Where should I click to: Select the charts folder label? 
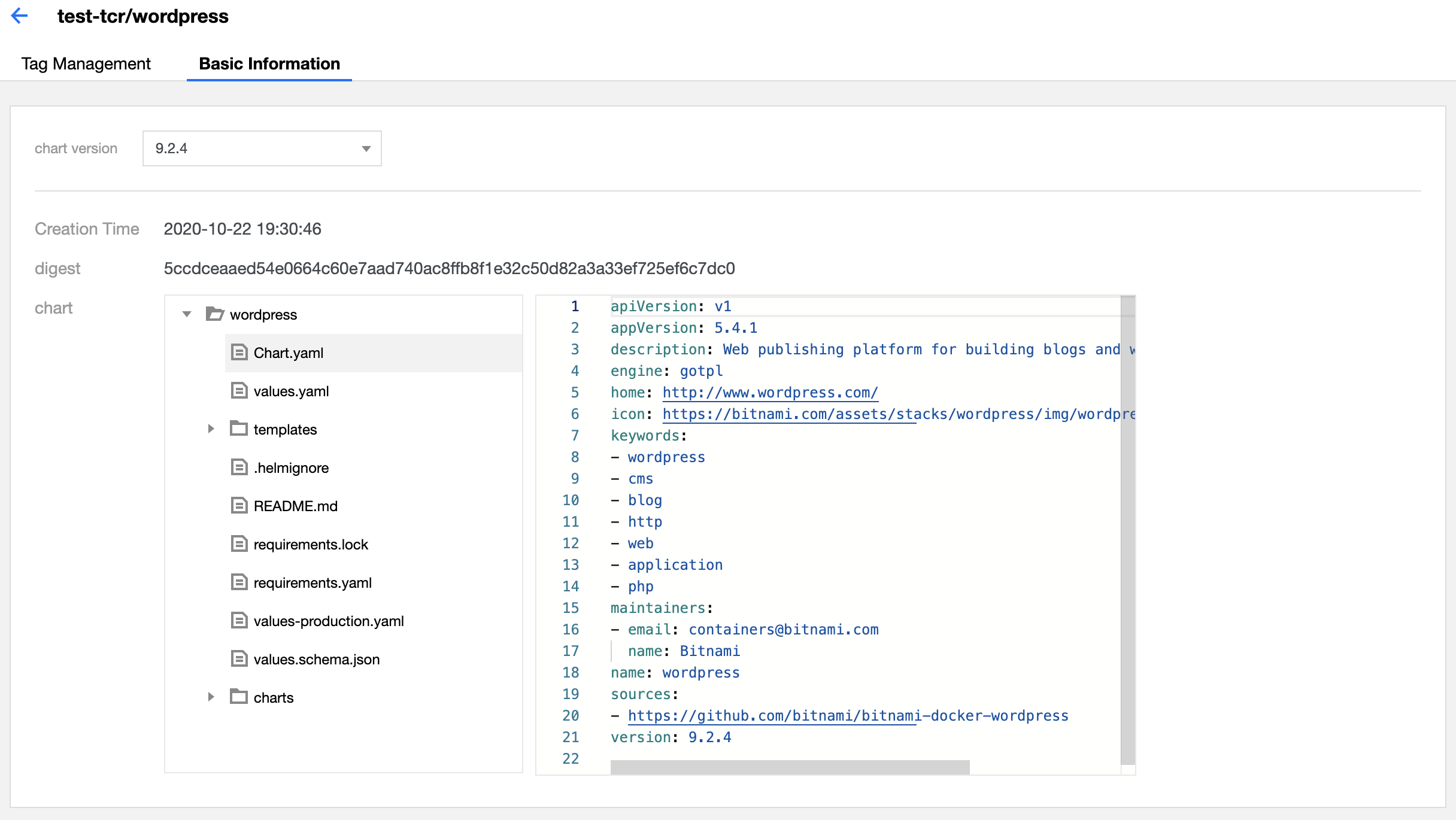coord(274,698)
